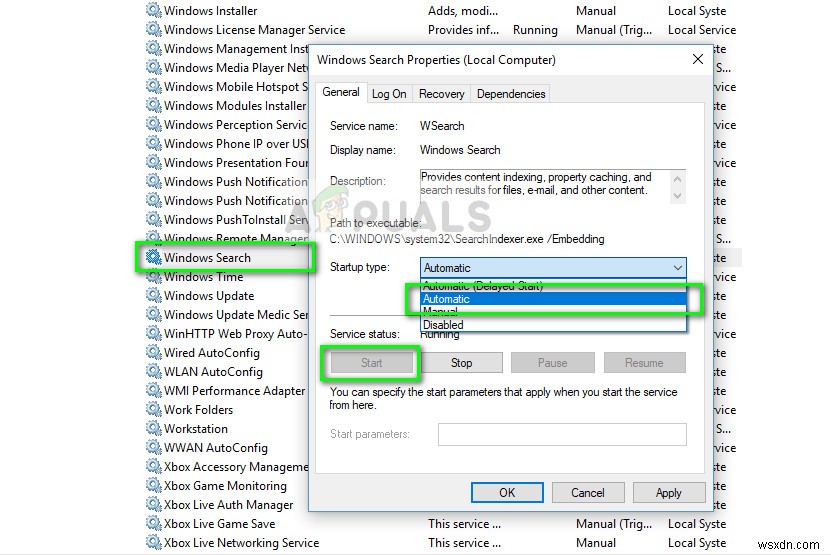Viewport: 831px width, 555px height.
Task: Click the Running status of License Manager Service
Action: click(535, 30)
